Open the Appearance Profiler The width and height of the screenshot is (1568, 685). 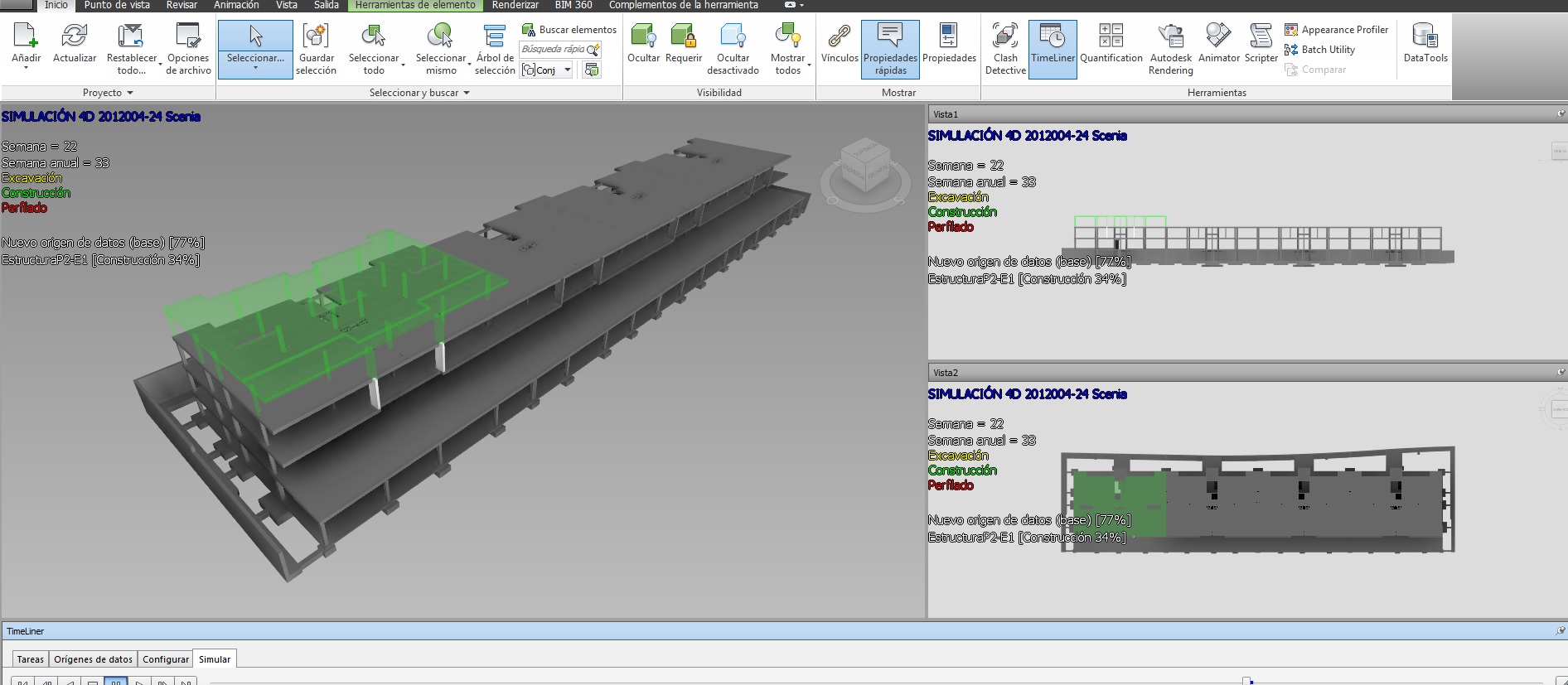(x=1336, y=30)
